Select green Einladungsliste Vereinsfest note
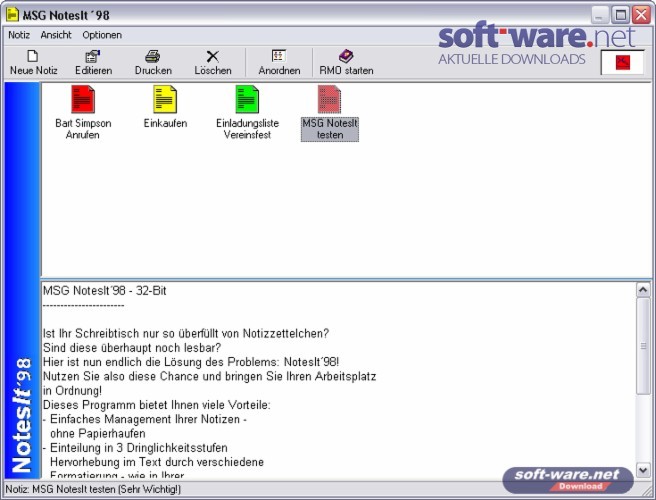This screenshot has width=656, height=500. pyautogui.click(x=247, y=112)
